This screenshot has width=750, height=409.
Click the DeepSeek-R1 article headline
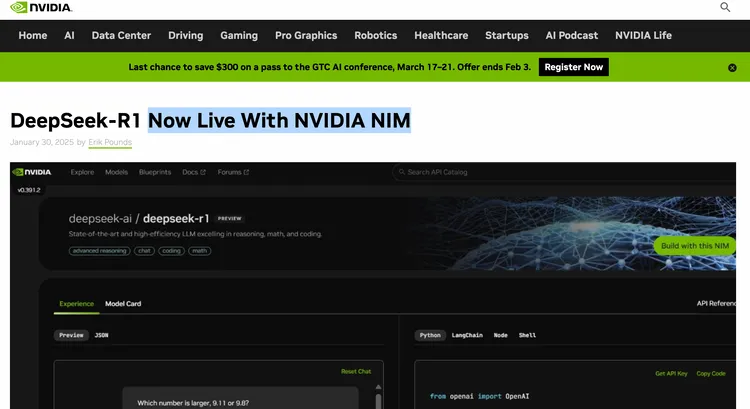(210, 121)
